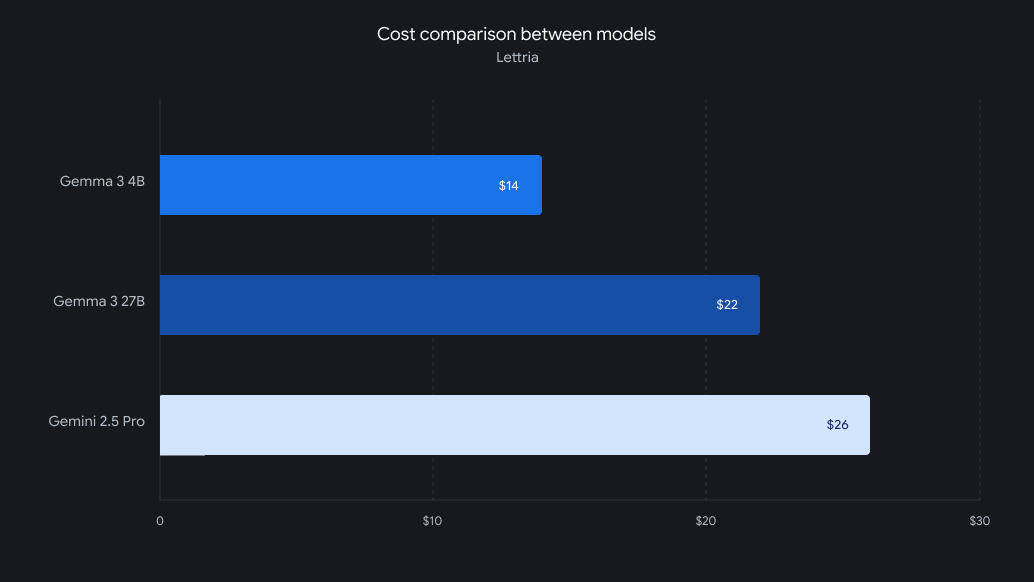Screen dimensions: 1034x582
Task: Click the Gemma 3 4B axis label
Action: [x=102, y=181]
